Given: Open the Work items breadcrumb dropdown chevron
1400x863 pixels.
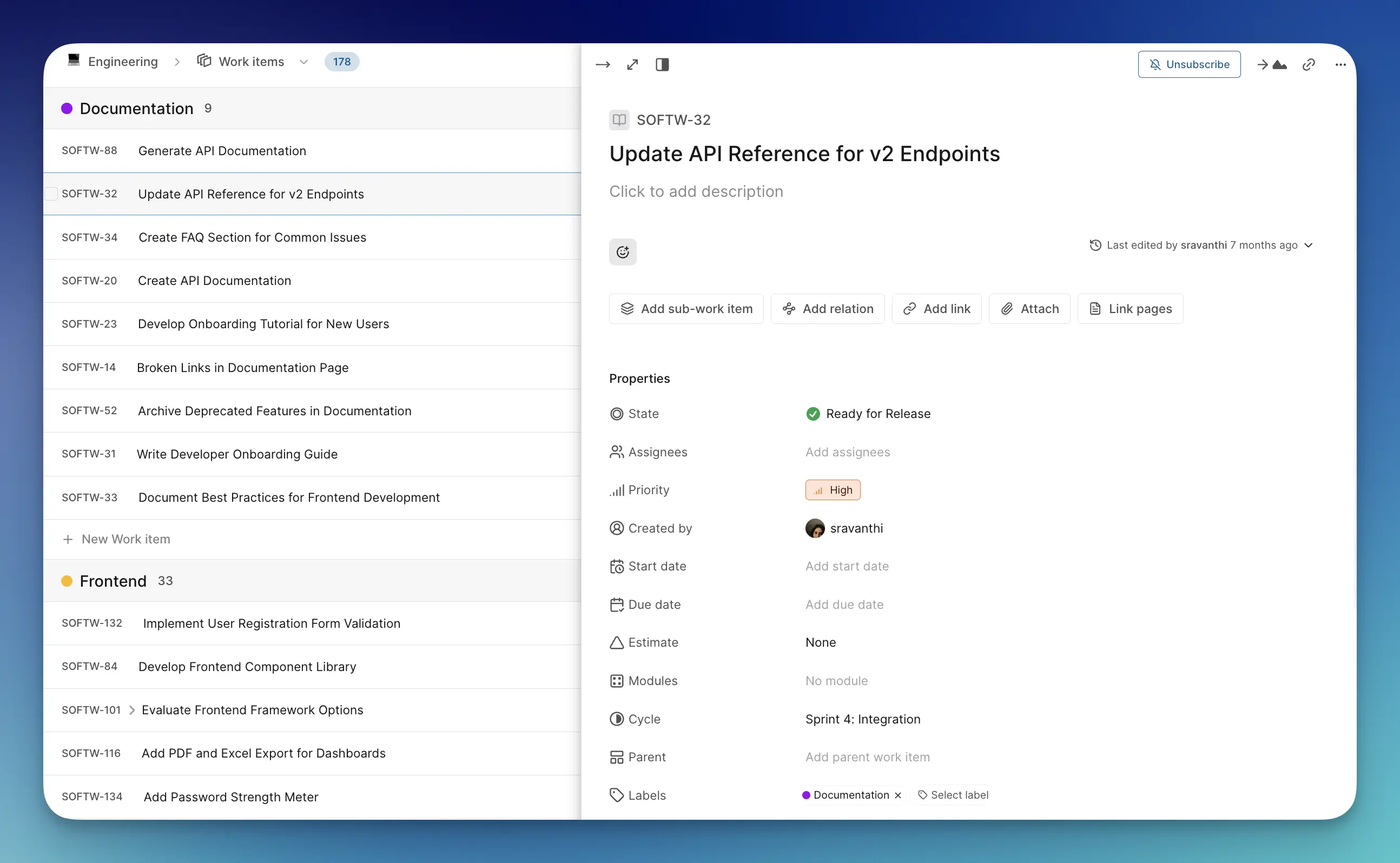Looking at the screenshot, I should tap(304, 62).
